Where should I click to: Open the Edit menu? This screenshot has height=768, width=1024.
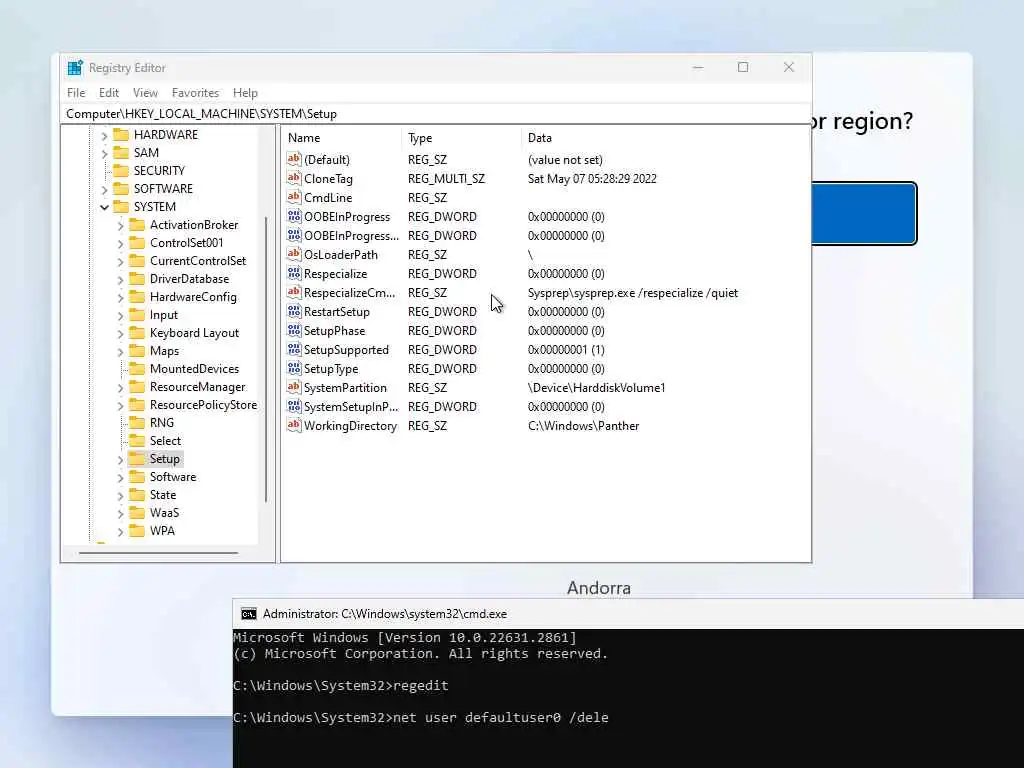coord(108,93)
